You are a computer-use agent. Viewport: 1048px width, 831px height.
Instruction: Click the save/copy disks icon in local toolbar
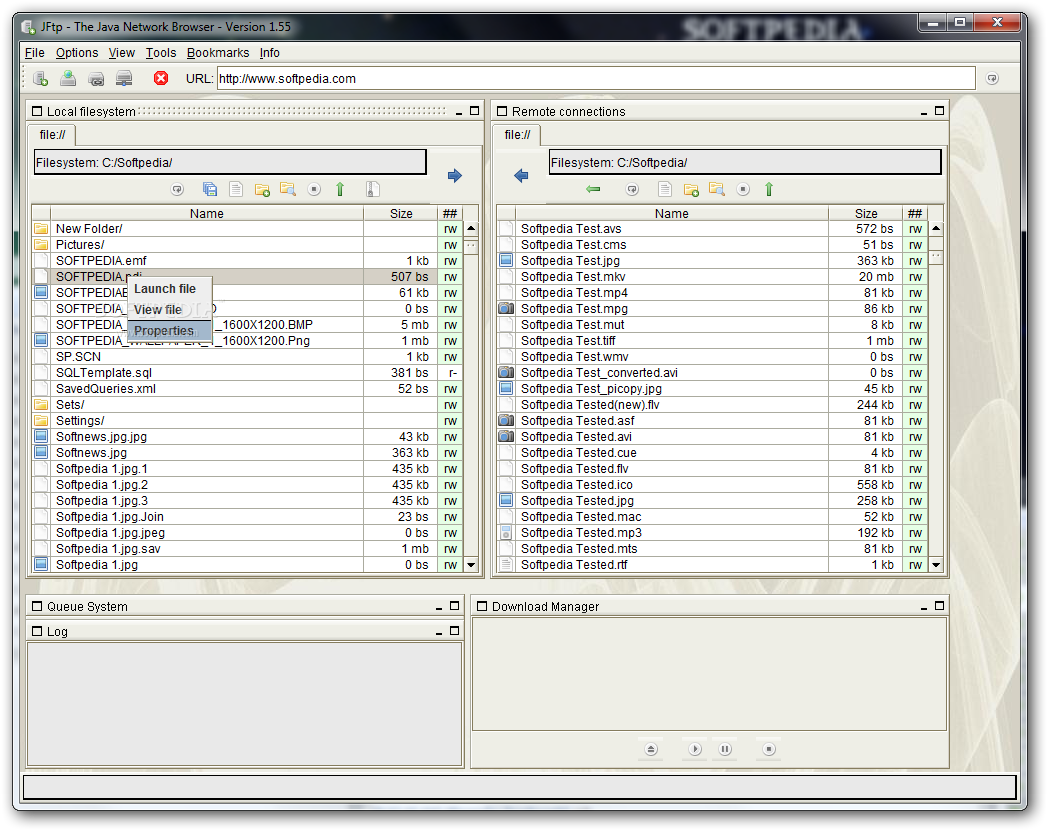[210, 189]
